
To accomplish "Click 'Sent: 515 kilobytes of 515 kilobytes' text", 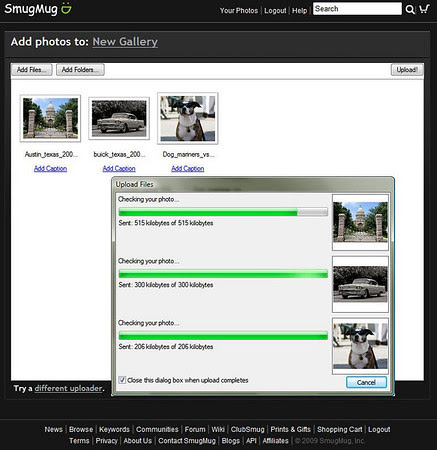I will point(166,223).
